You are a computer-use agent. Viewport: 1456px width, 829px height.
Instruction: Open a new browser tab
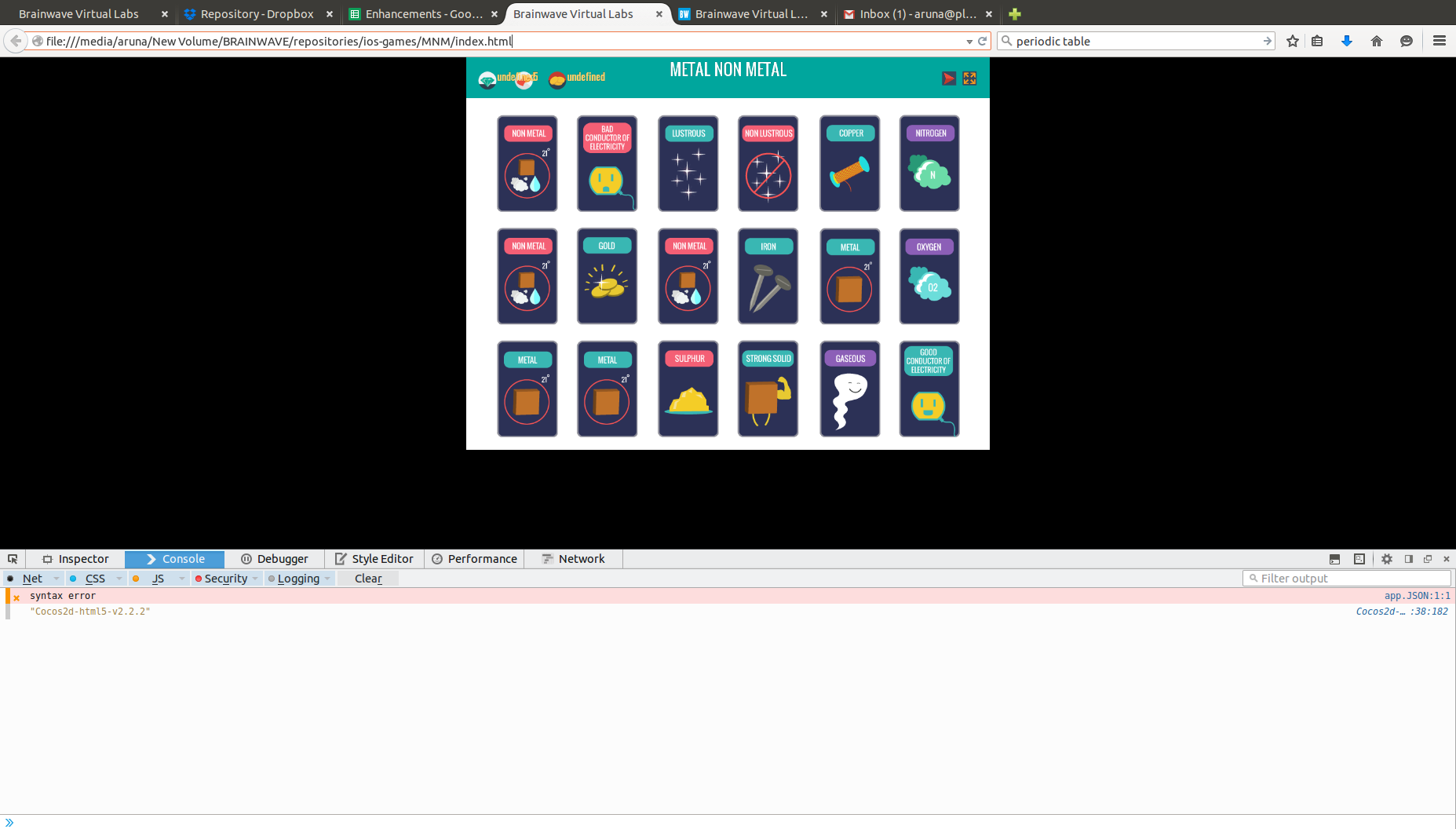click(1015, 14)
